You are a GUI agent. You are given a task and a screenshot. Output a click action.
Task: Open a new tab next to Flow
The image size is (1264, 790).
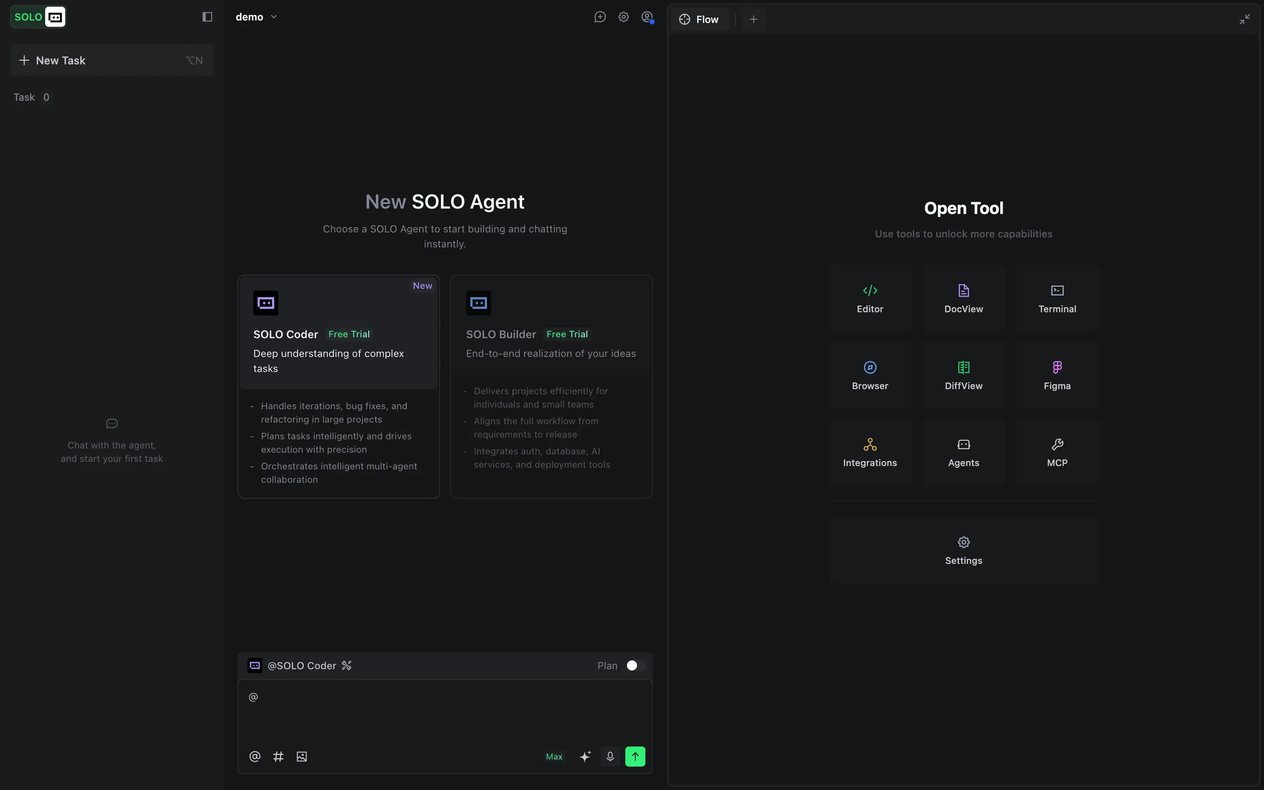[x=753, y=18]
